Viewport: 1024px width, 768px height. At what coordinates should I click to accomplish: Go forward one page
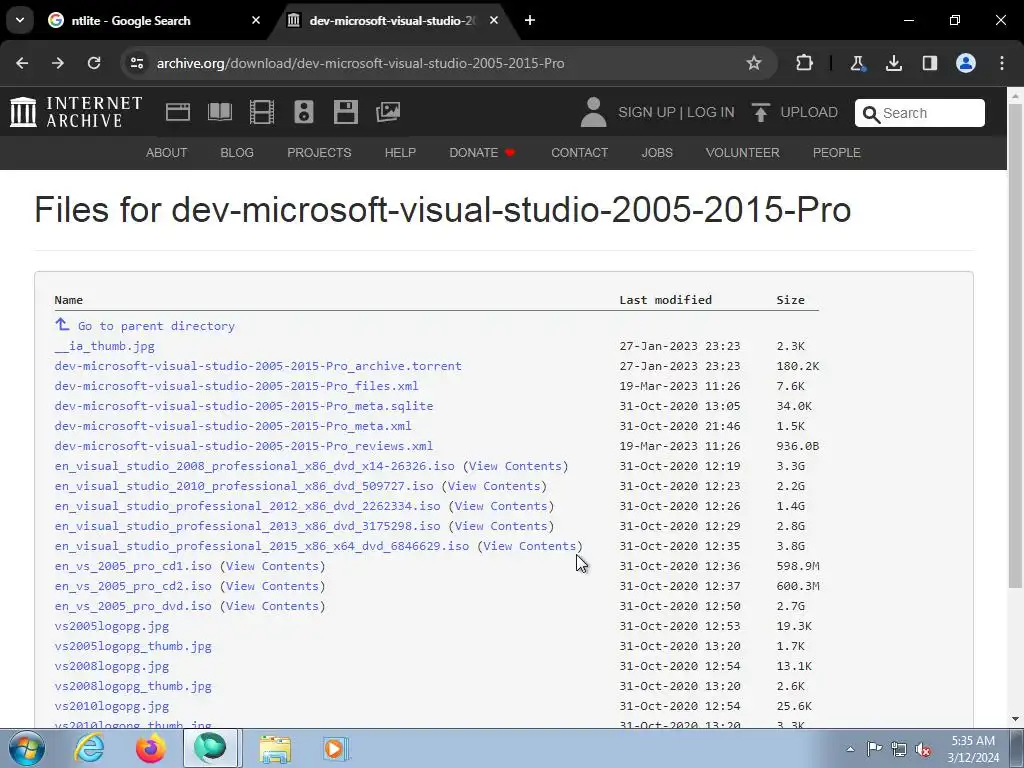(58, 63)
